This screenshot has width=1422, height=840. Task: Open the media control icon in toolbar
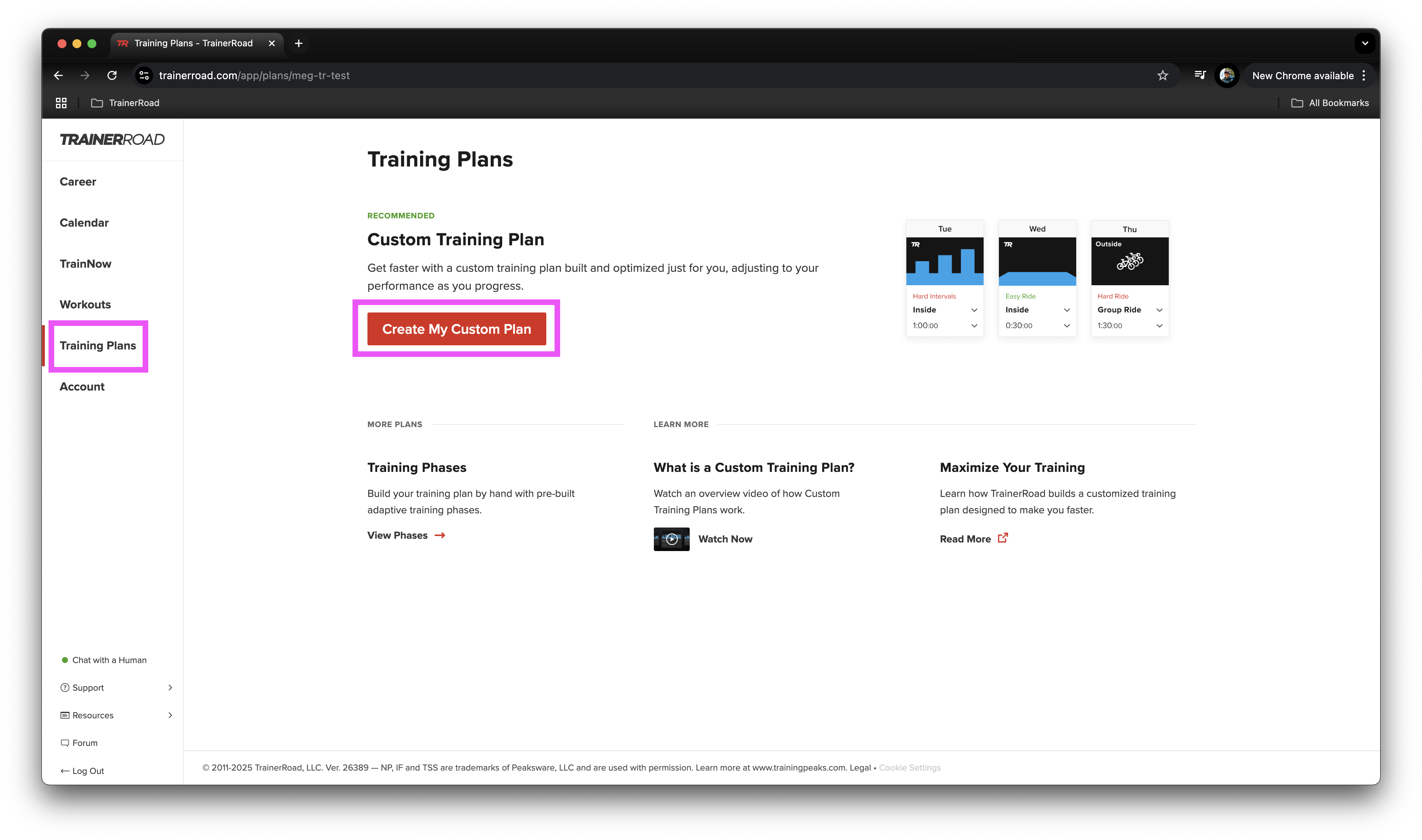[x=1199, y=75]
